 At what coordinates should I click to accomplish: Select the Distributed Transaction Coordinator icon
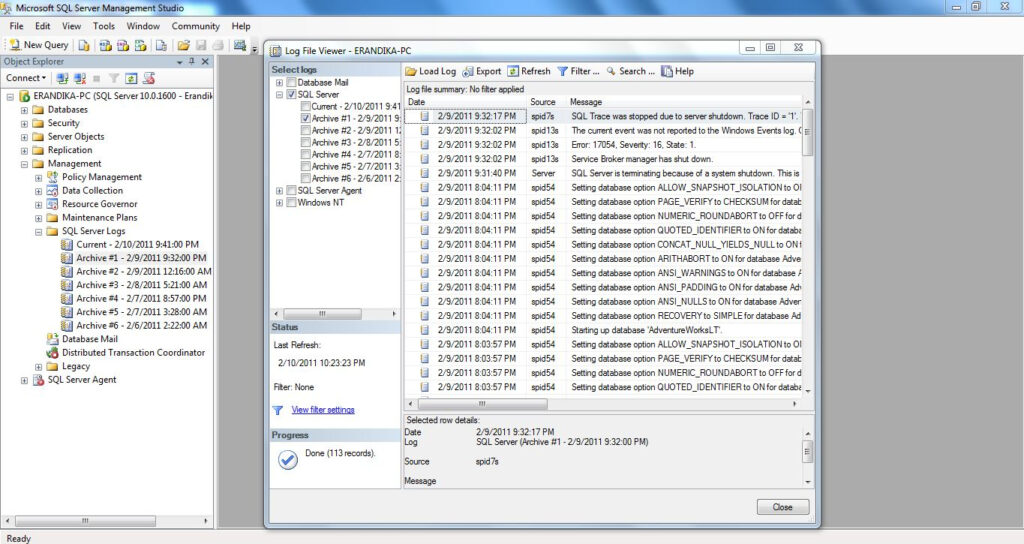click(52, 353)
